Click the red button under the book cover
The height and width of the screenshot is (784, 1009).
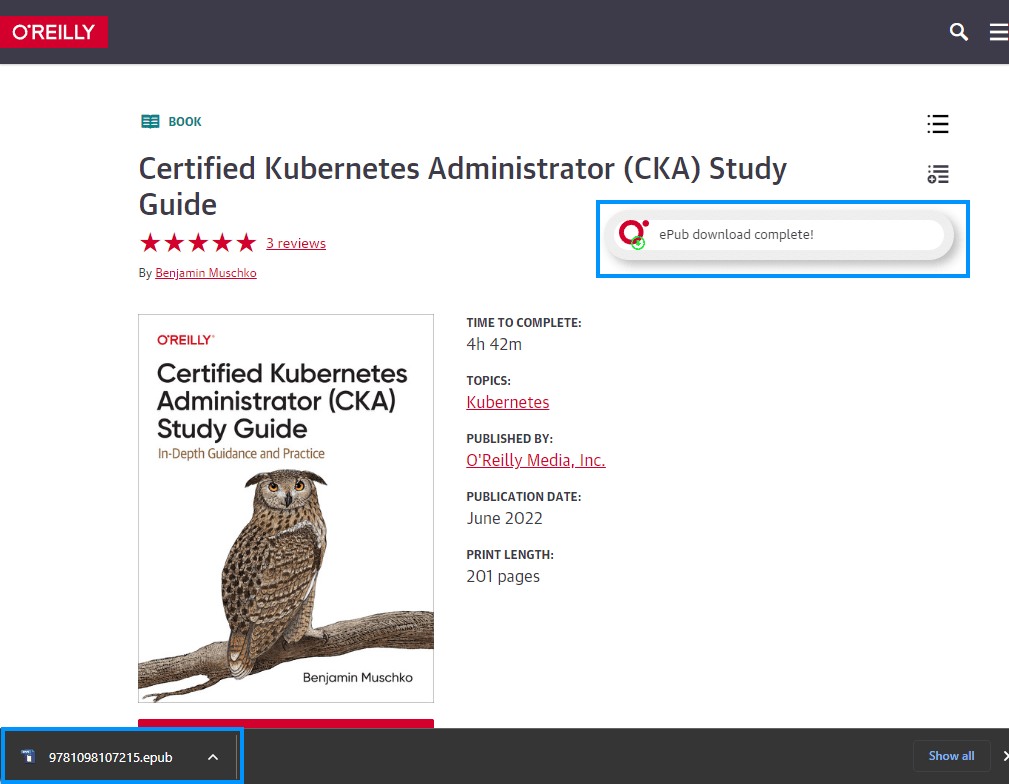coord(286,723)
